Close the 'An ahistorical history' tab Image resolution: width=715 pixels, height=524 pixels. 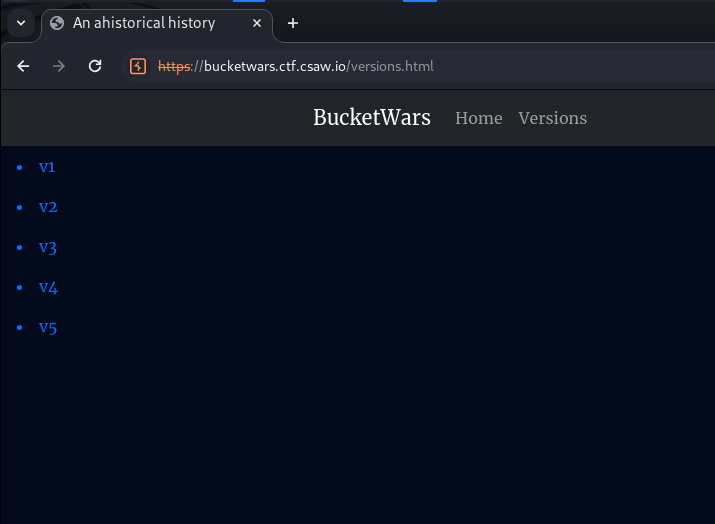click(257, 23)
